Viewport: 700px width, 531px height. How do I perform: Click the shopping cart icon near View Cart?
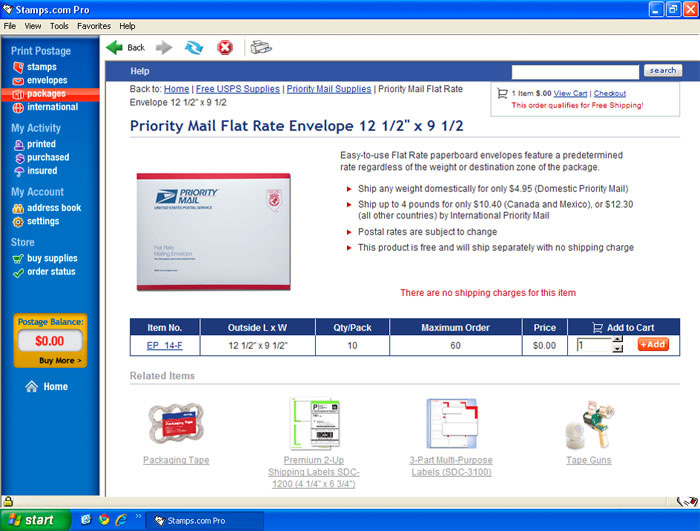pyautogui.click(x=502, y=93)
